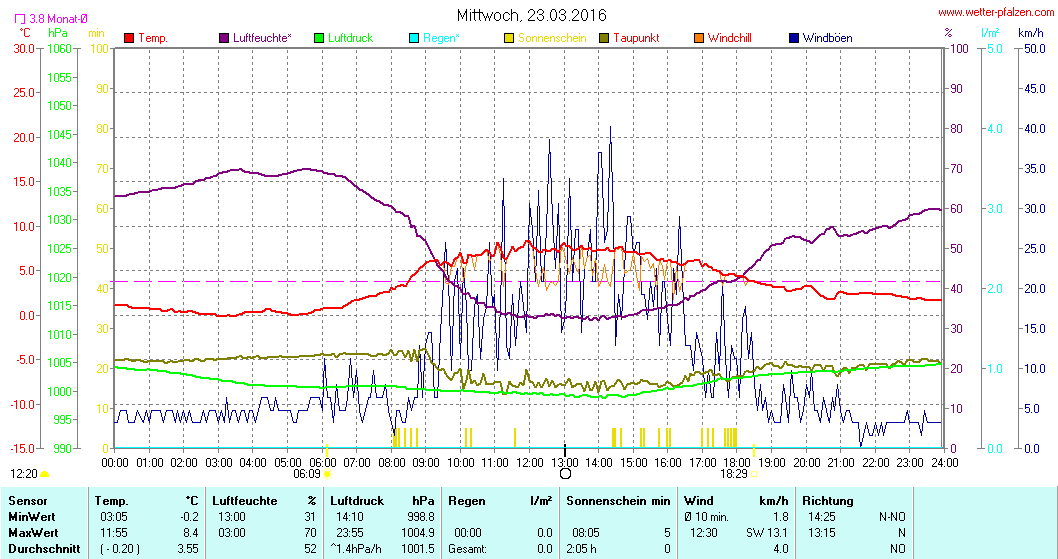Click the Regen* legend label
The width and height of the screenshot is (1058, 559).
tap(441, 38)
